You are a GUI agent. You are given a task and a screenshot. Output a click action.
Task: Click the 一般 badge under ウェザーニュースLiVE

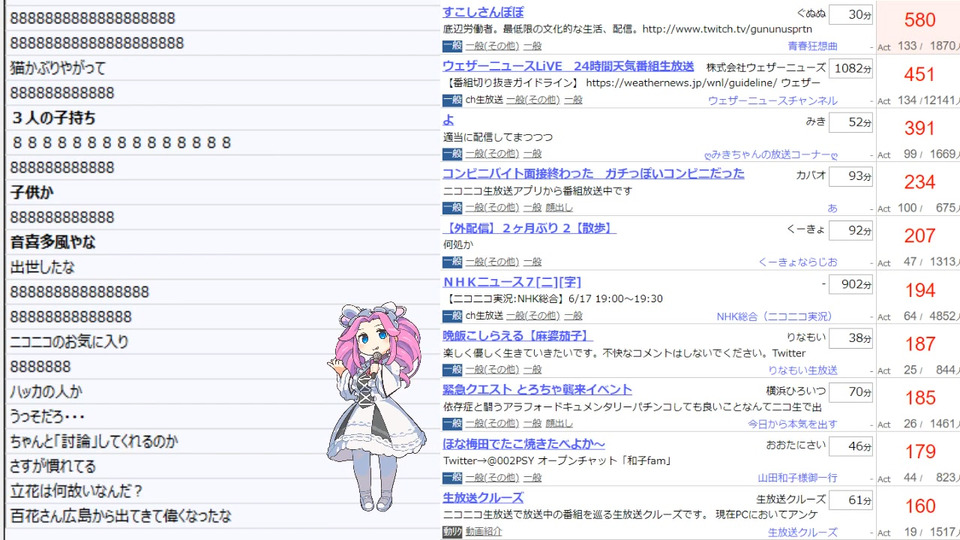[x=452, y=100]
